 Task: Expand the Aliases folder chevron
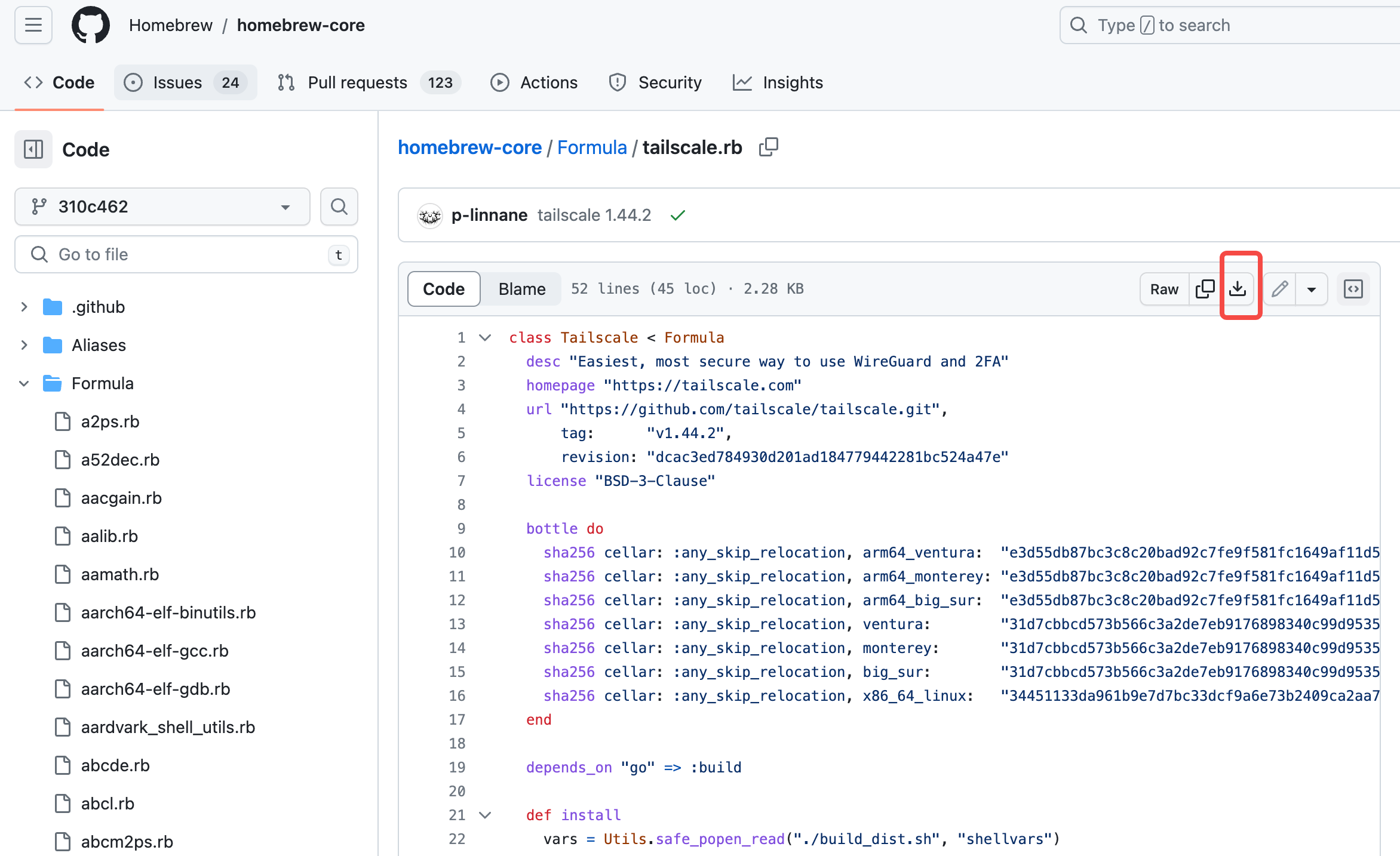tap(24, 345)
